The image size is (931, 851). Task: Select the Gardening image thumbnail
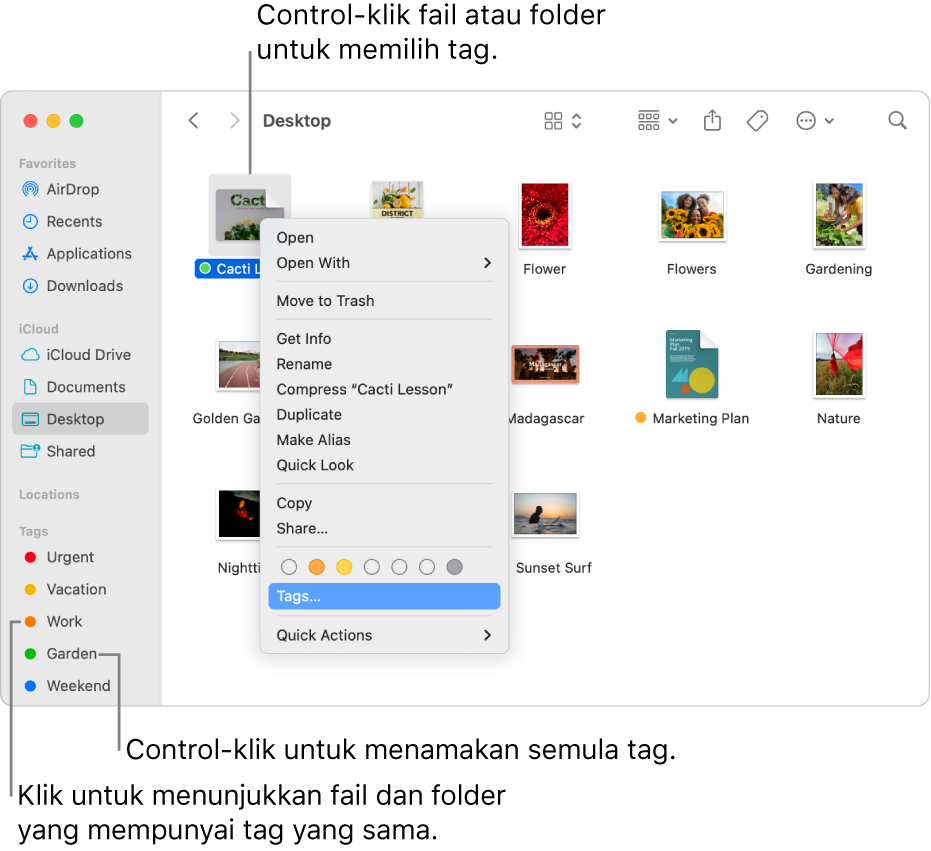coord(838,215)
